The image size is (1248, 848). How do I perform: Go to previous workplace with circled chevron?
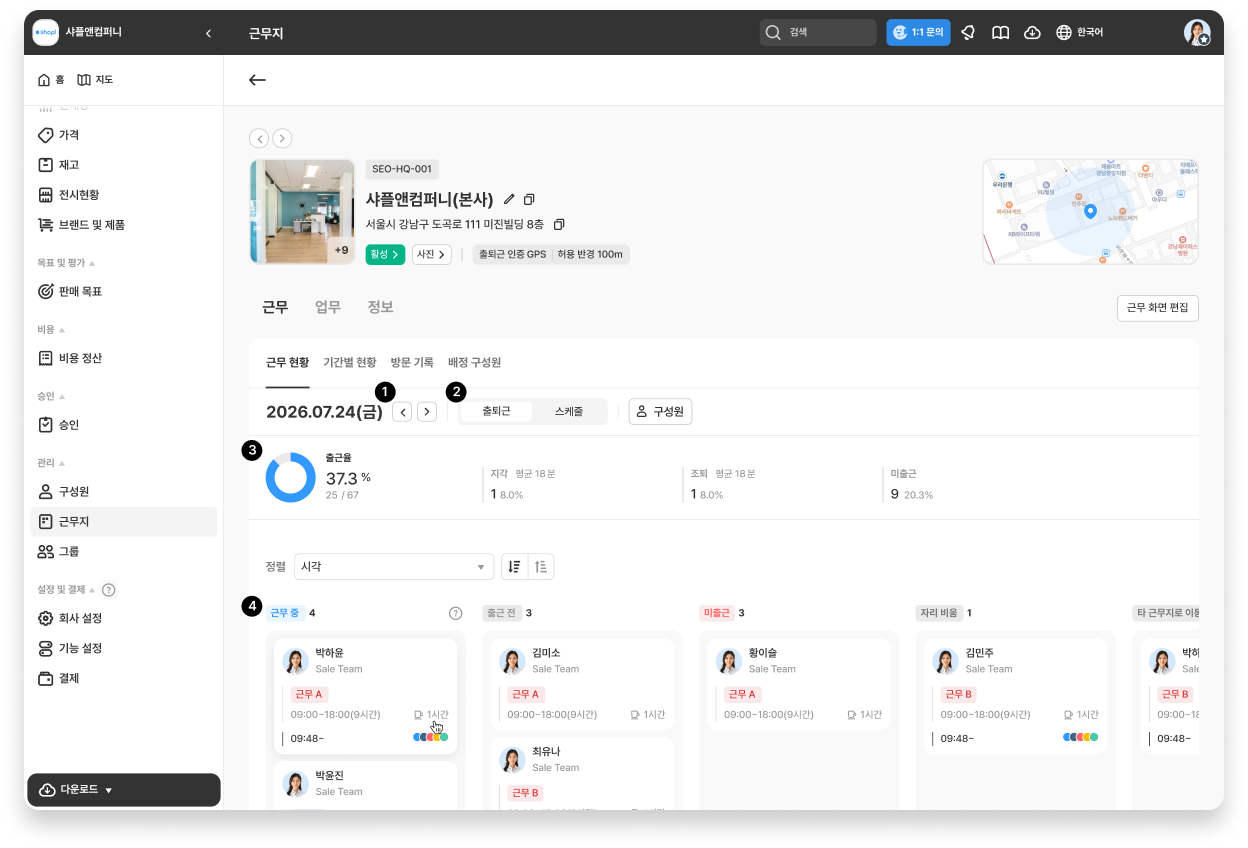tap(259, 138)
